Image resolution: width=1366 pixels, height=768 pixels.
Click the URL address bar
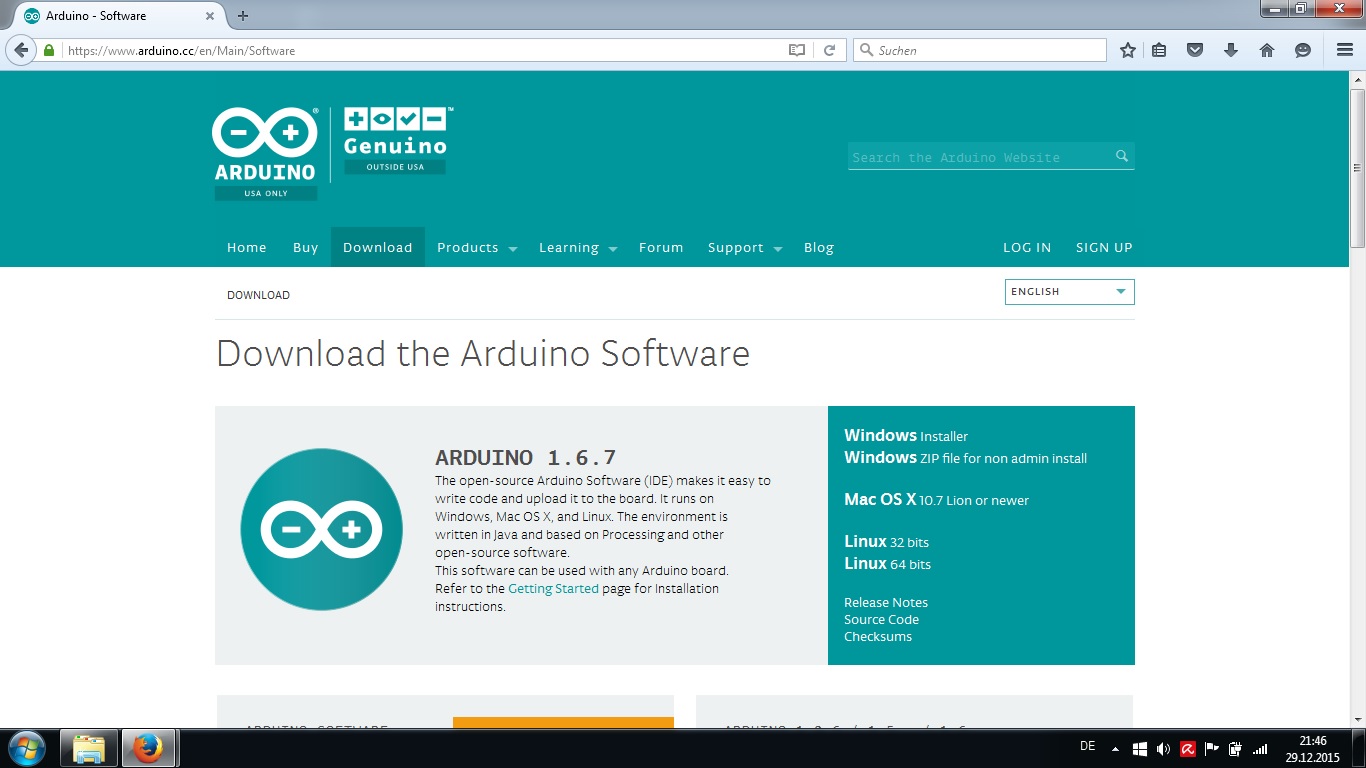(x=425, y=50)
